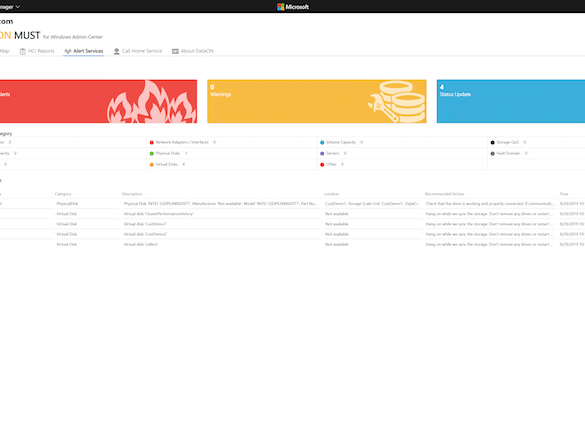585x441 pixels.
Task: Sort by the Category column header
Action: point(63,194)
